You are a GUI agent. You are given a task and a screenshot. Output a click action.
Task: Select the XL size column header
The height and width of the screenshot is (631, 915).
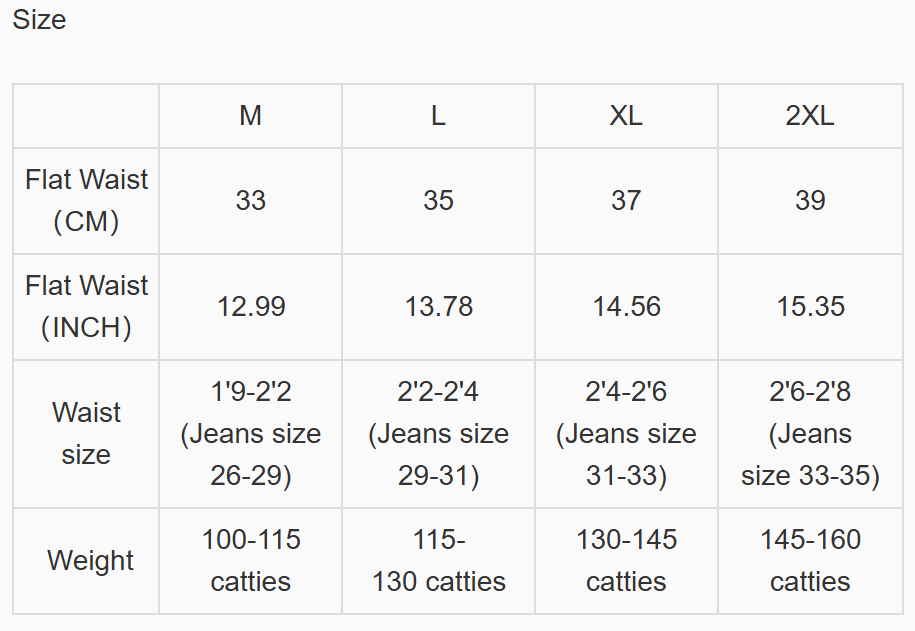(626, 116)
